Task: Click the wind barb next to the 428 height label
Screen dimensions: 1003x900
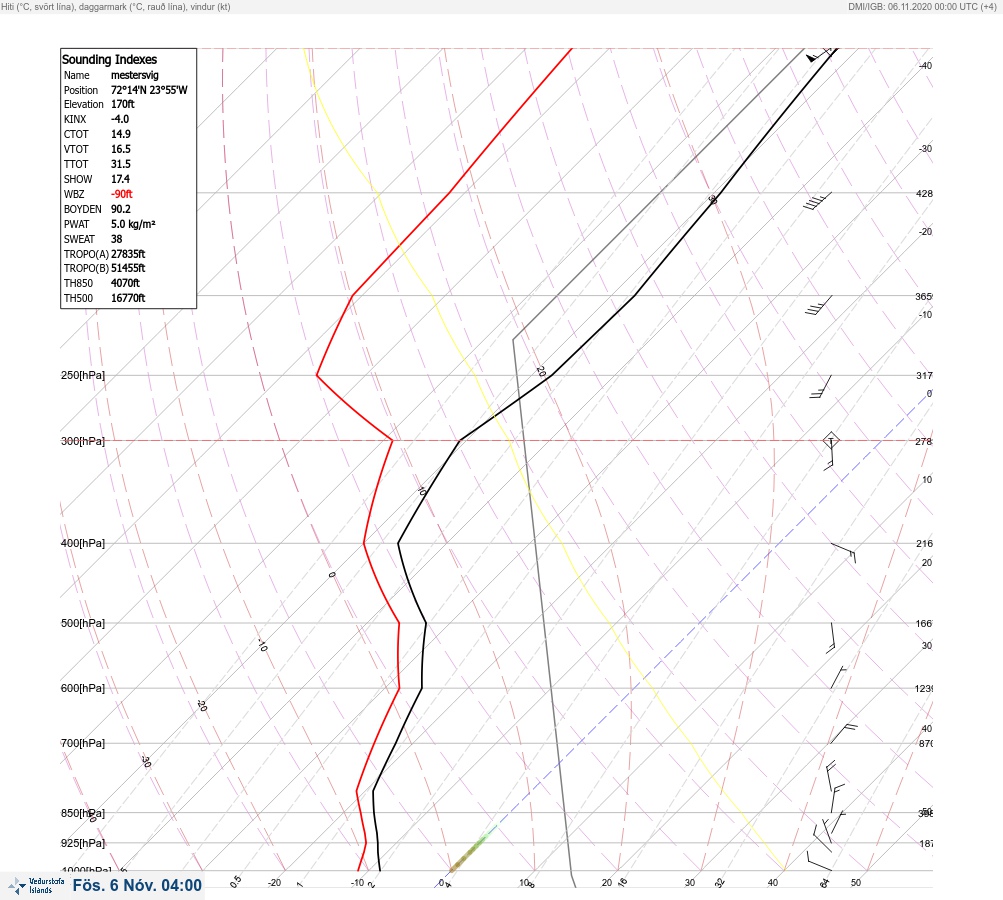Action: [817, 201]
